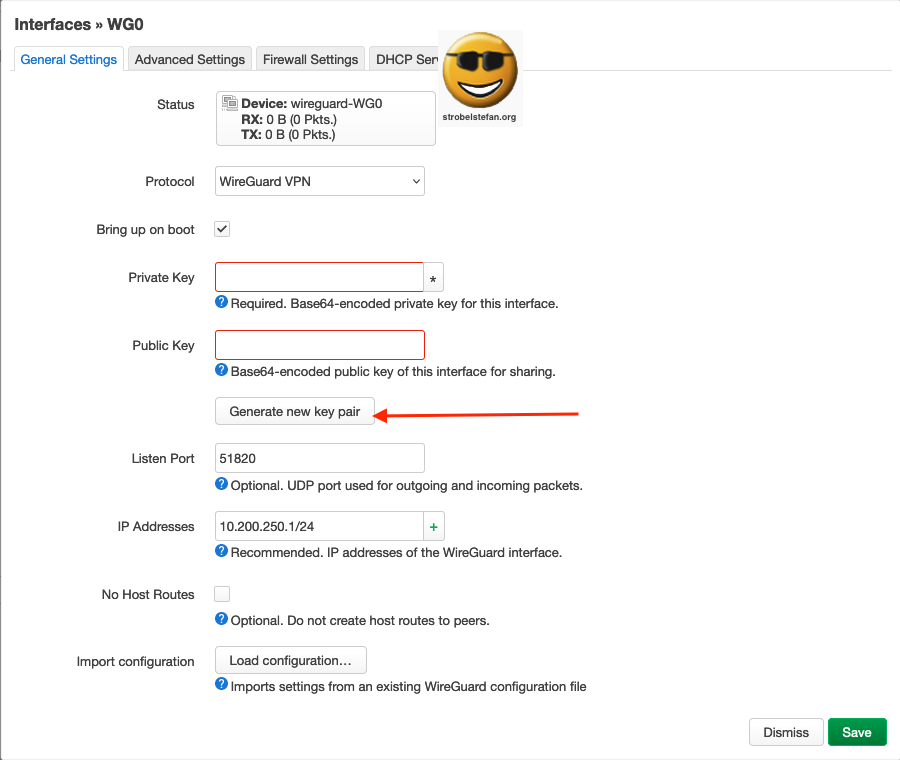Viewport: 900px width, 760px height.
Task: Click the device icon in the Status box
Action: pyautogui.click(x=228, y=101)
